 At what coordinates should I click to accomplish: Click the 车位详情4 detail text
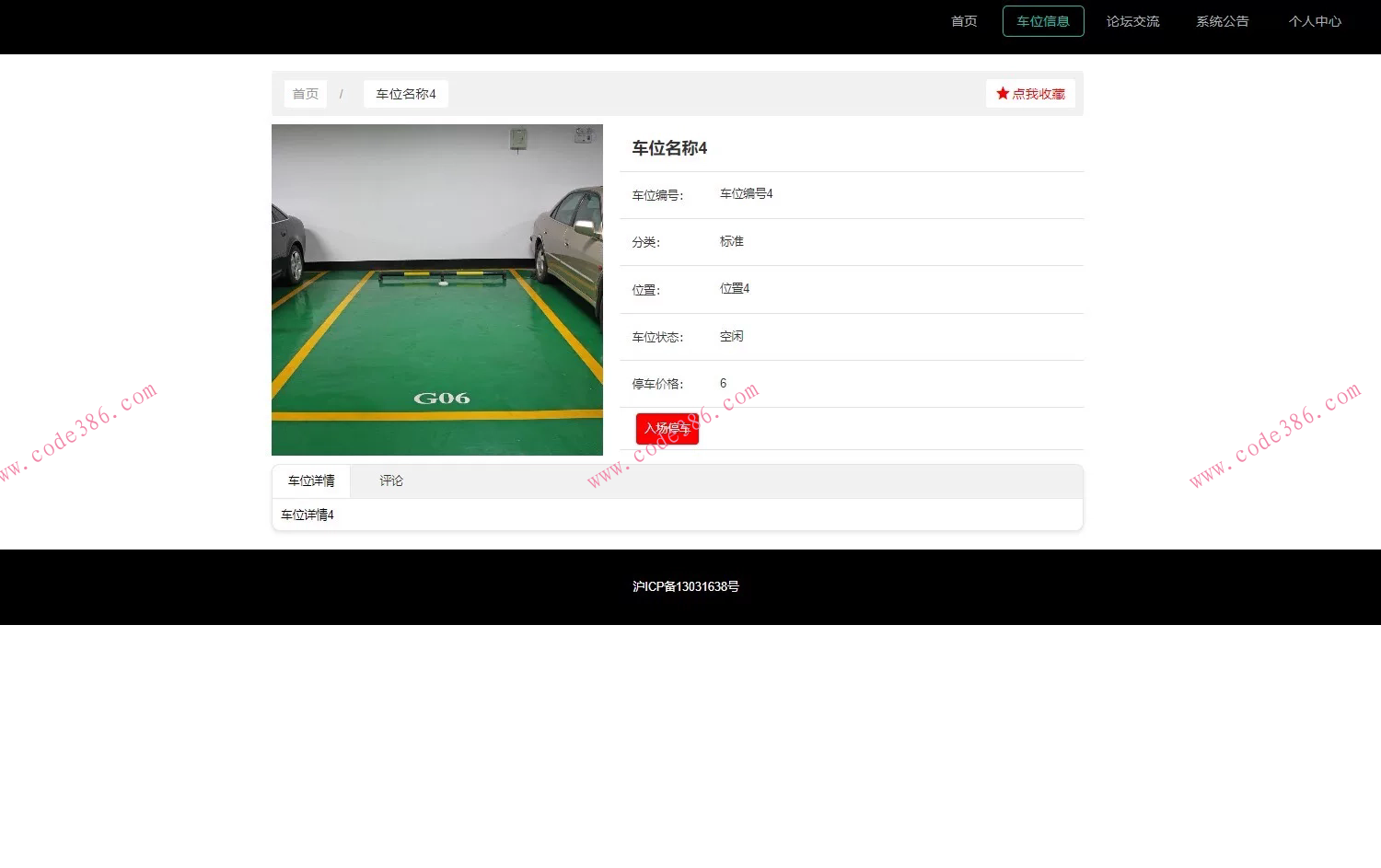tap(307, 515)
